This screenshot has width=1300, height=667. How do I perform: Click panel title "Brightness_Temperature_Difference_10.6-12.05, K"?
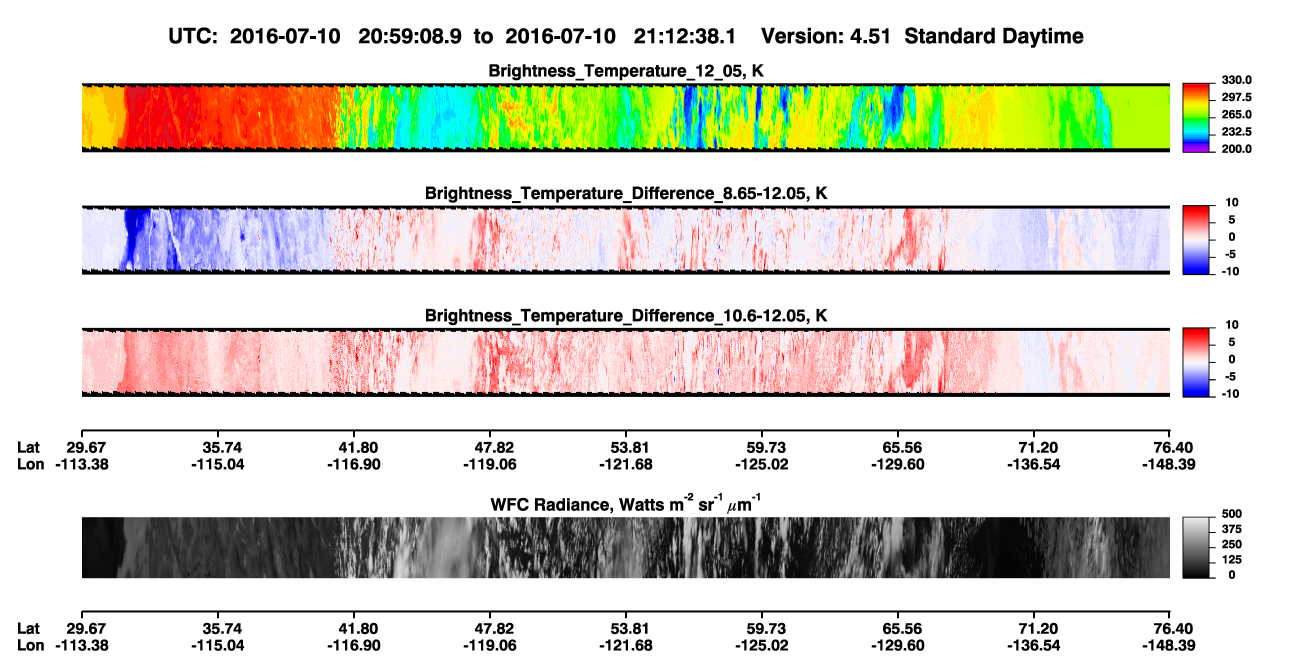point(626,315)
